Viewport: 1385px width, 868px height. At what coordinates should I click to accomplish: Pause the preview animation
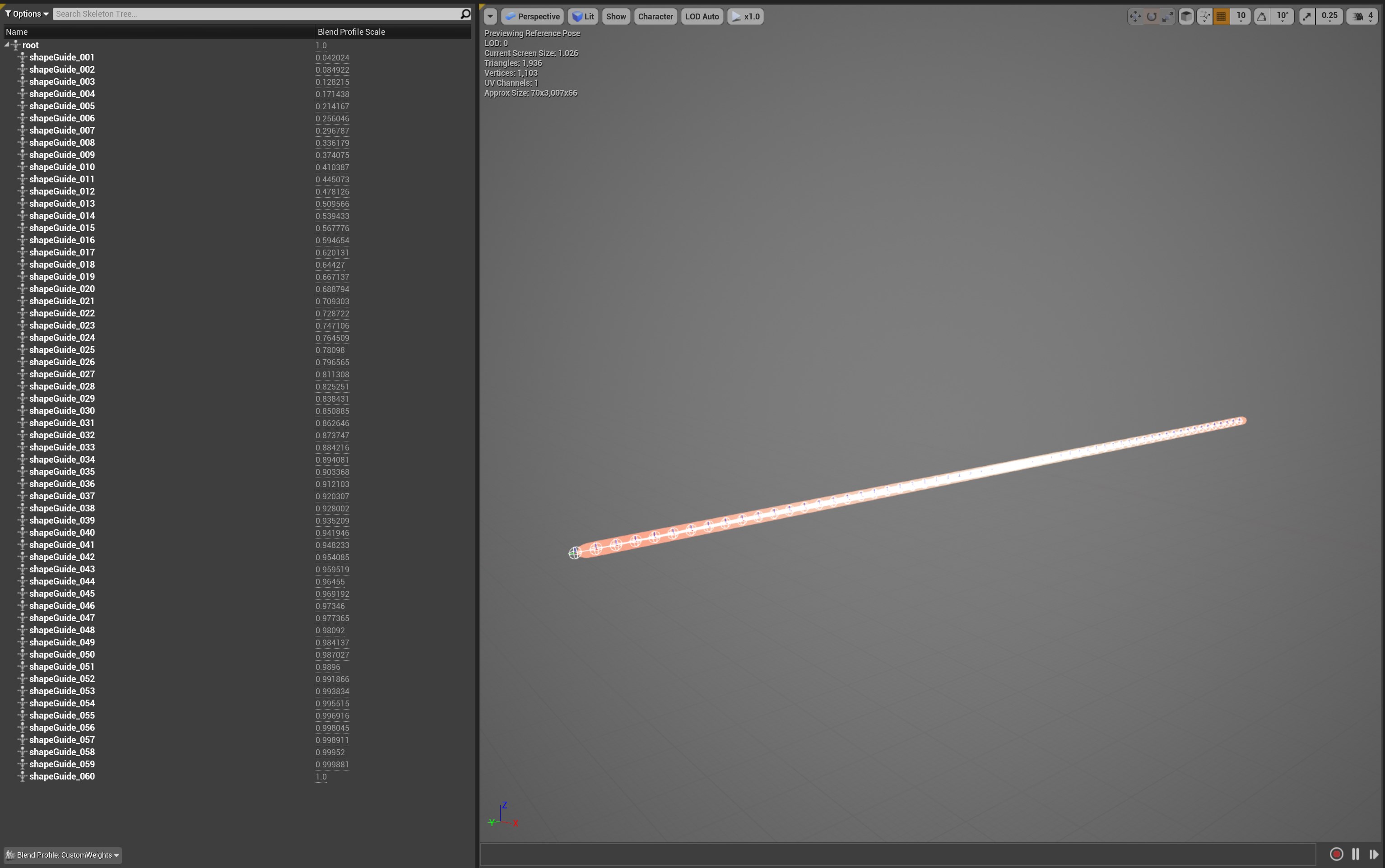pyautogui.click(x=1355, y=854)
